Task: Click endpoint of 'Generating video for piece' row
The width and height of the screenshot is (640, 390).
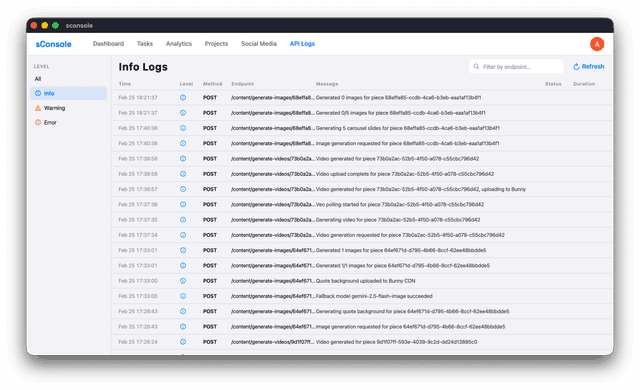Action: [x=273, y=220]
